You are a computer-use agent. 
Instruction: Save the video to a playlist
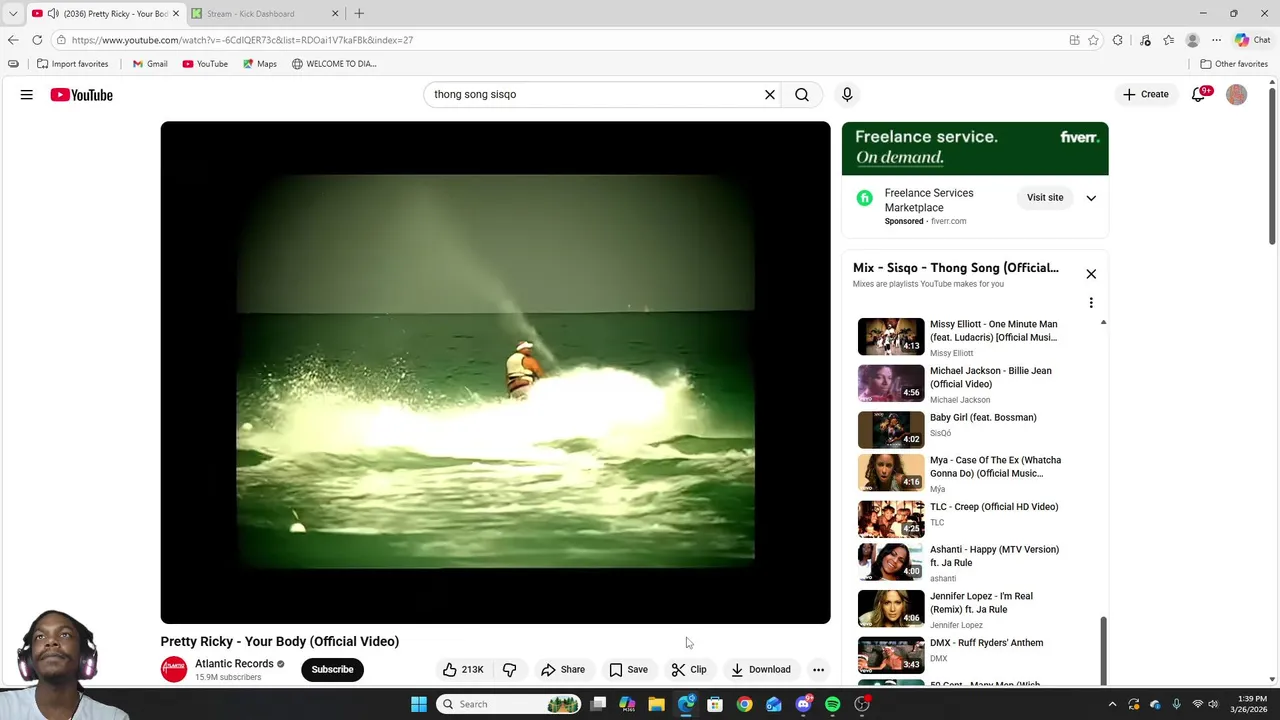628,670
